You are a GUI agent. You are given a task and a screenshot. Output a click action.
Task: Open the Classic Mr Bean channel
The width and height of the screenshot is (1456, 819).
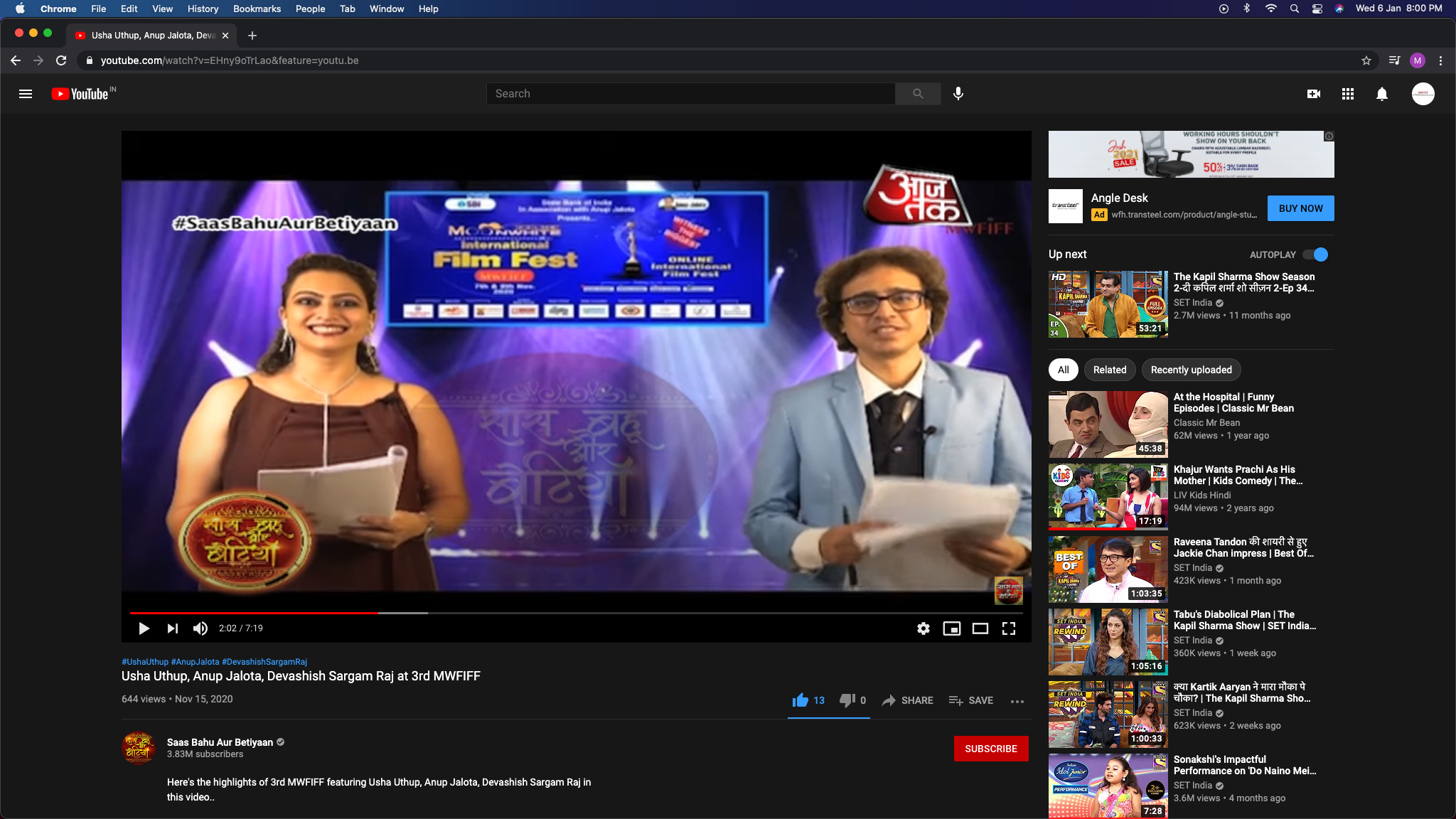1206,423
